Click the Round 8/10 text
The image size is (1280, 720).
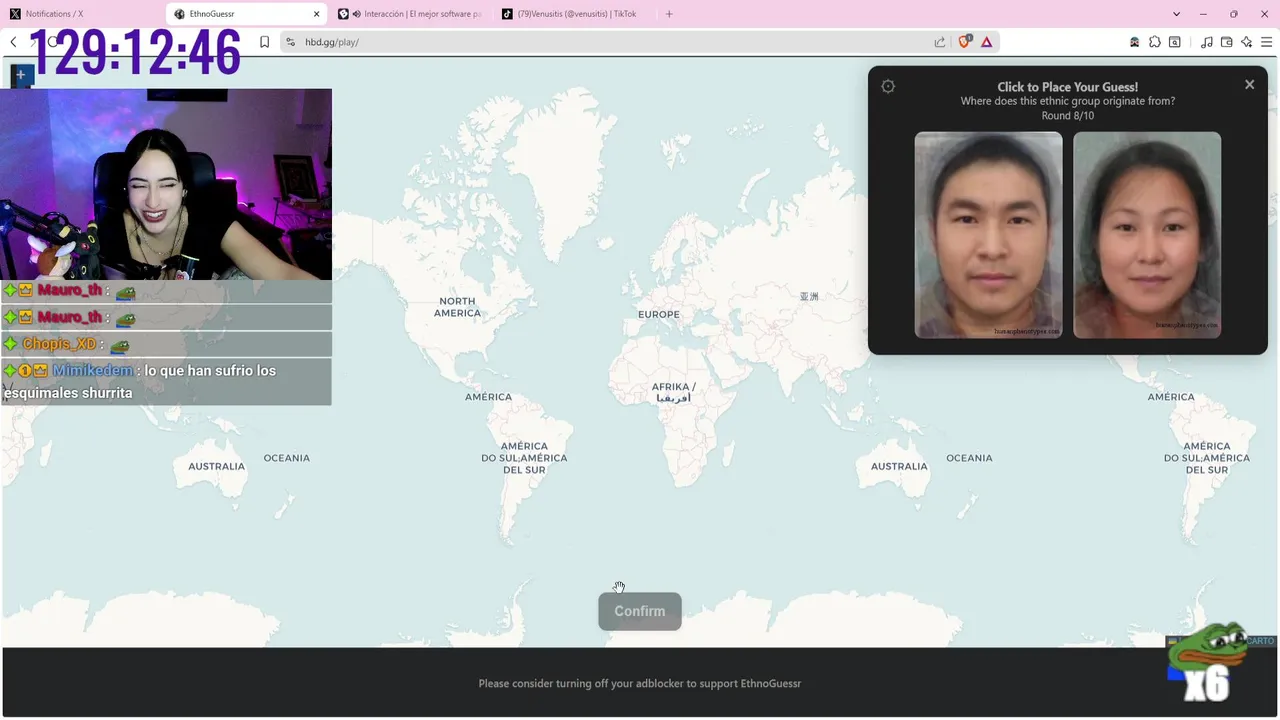[1068, 116]
